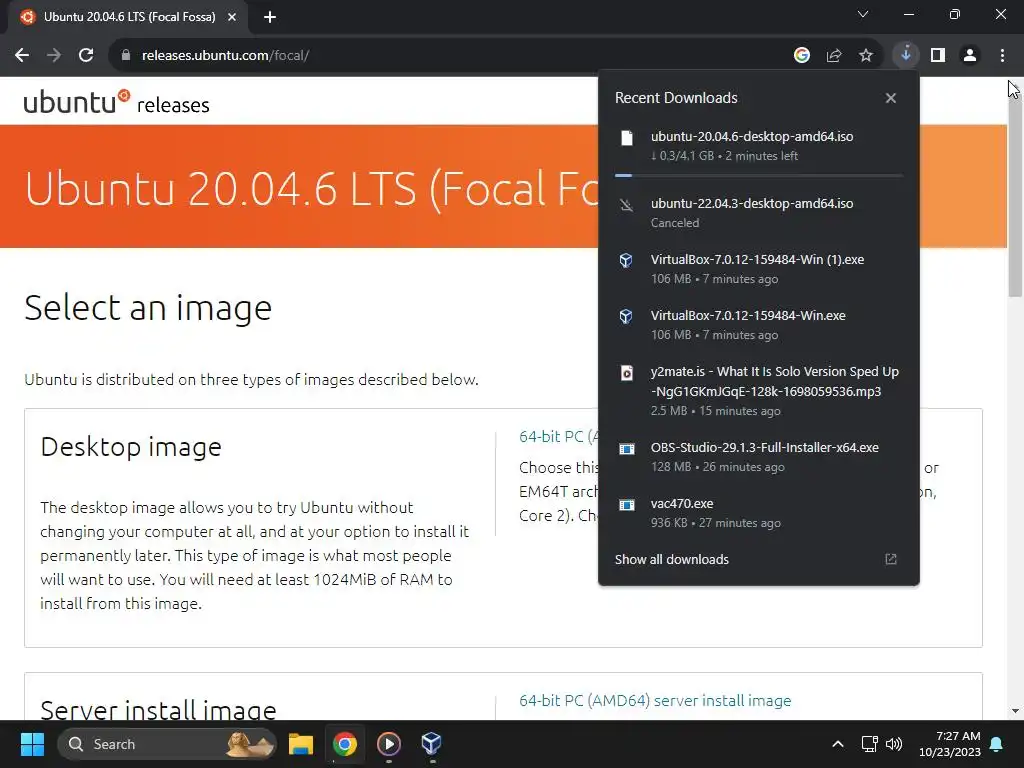This screenshot has height=768, width=1024.
Task: Open File Explorer from taskbar
Action: point(301,744)
